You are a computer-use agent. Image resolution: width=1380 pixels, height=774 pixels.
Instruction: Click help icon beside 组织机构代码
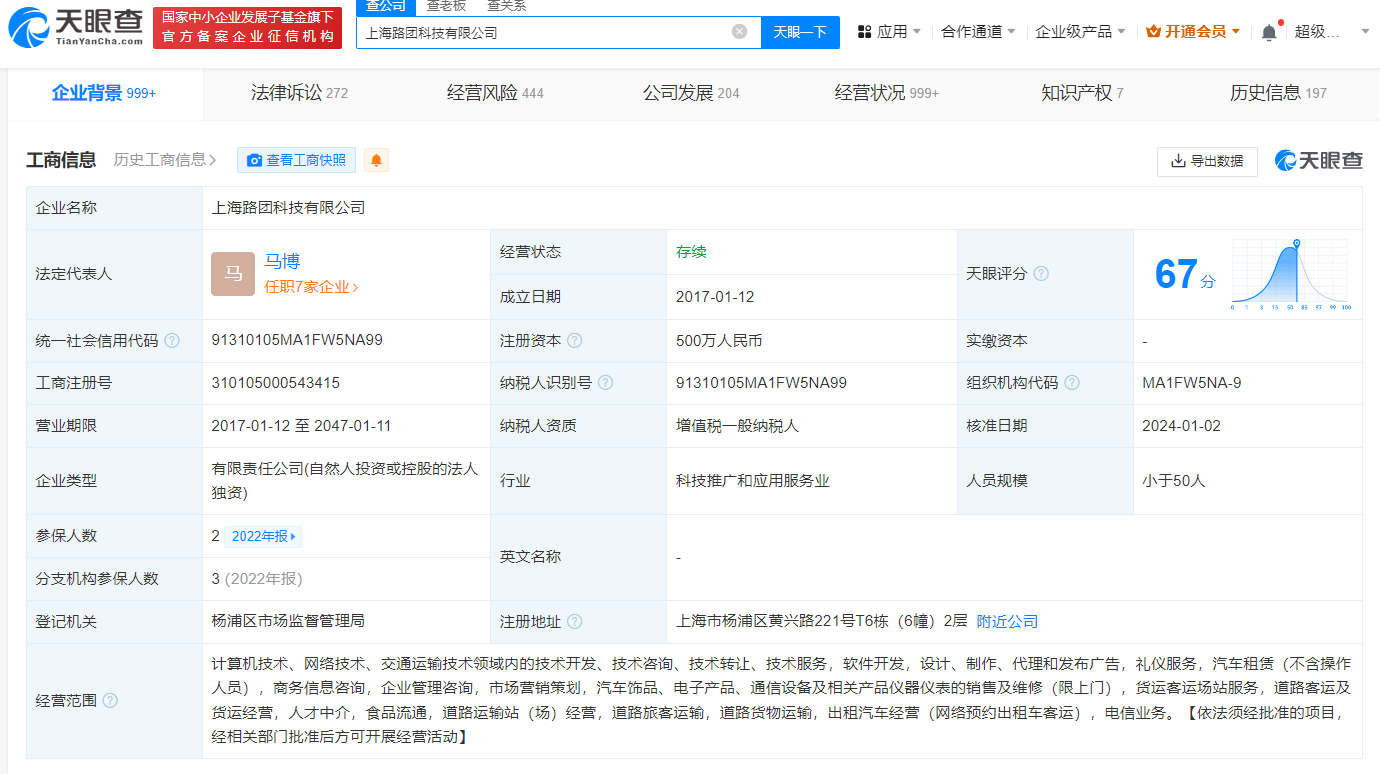[1072, 383]
